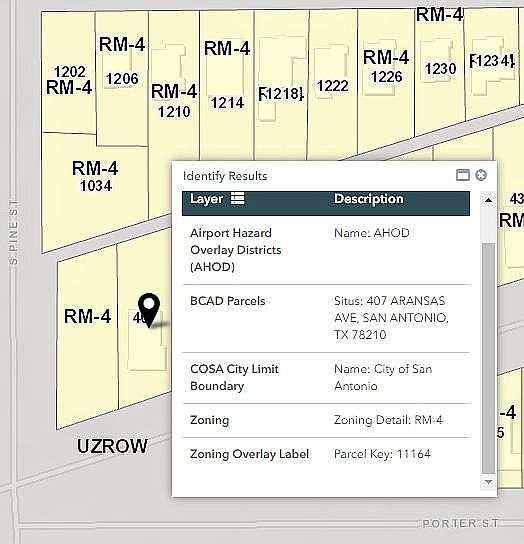Image resolution: width=524 pixels, height=544 pixels.
Task: Click the Layer list icon in header
Action: [238, 198]
